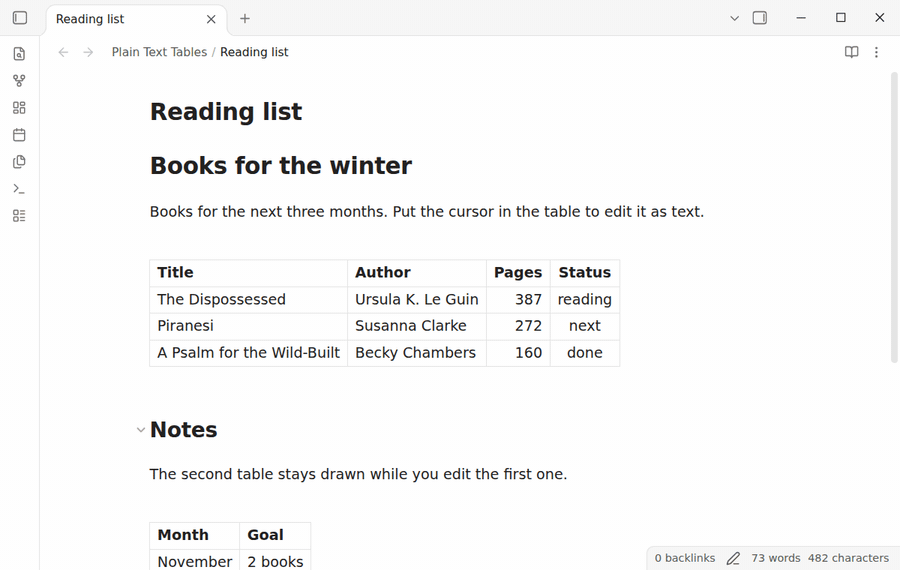Click the Books for the next three months paragraph
This screenshot has width=900, height=570.
tap(426, 212)
